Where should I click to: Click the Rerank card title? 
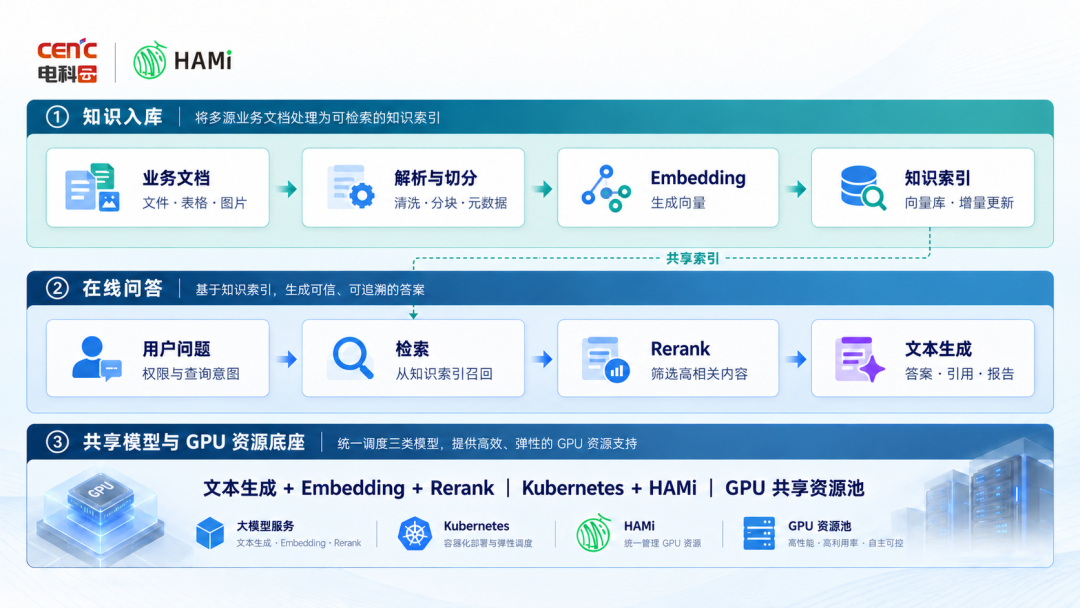click(680, 349)
